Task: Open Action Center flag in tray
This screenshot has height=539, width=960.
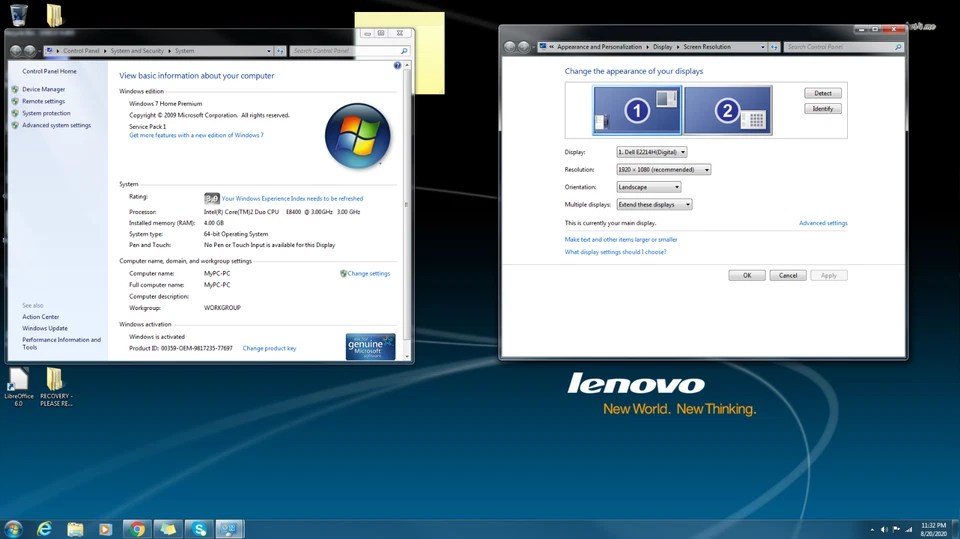Action: pyautogui.click(x=896, y=529)
